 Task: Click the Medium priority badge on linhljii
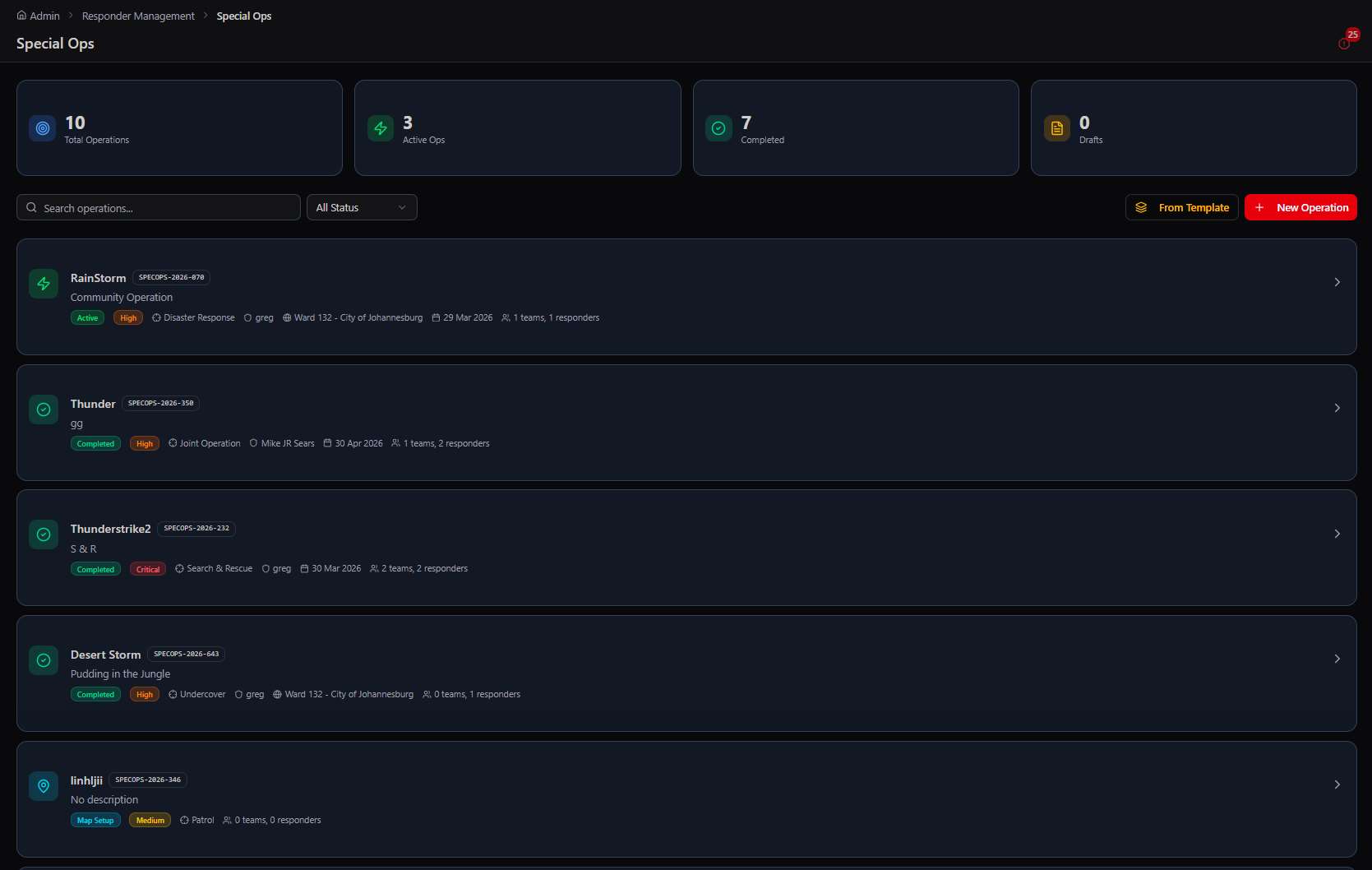coord(150,821)
